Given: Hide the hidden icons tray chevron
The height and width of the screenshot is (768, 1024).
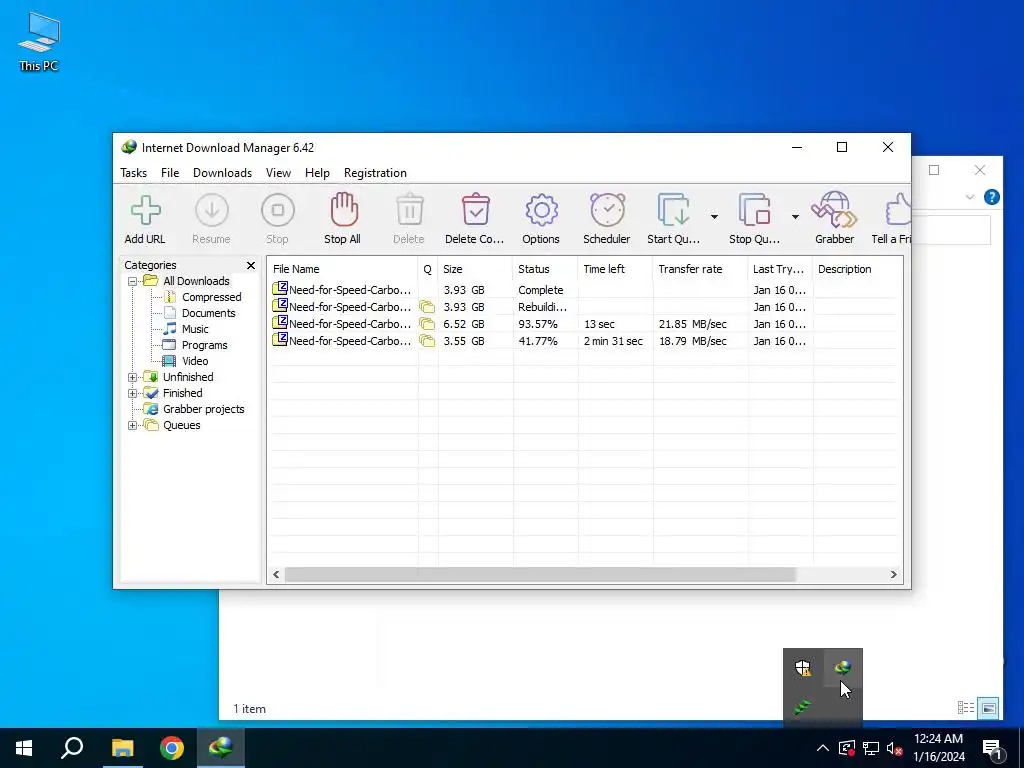Looking at the screenshot, I should tap(823, 748).
